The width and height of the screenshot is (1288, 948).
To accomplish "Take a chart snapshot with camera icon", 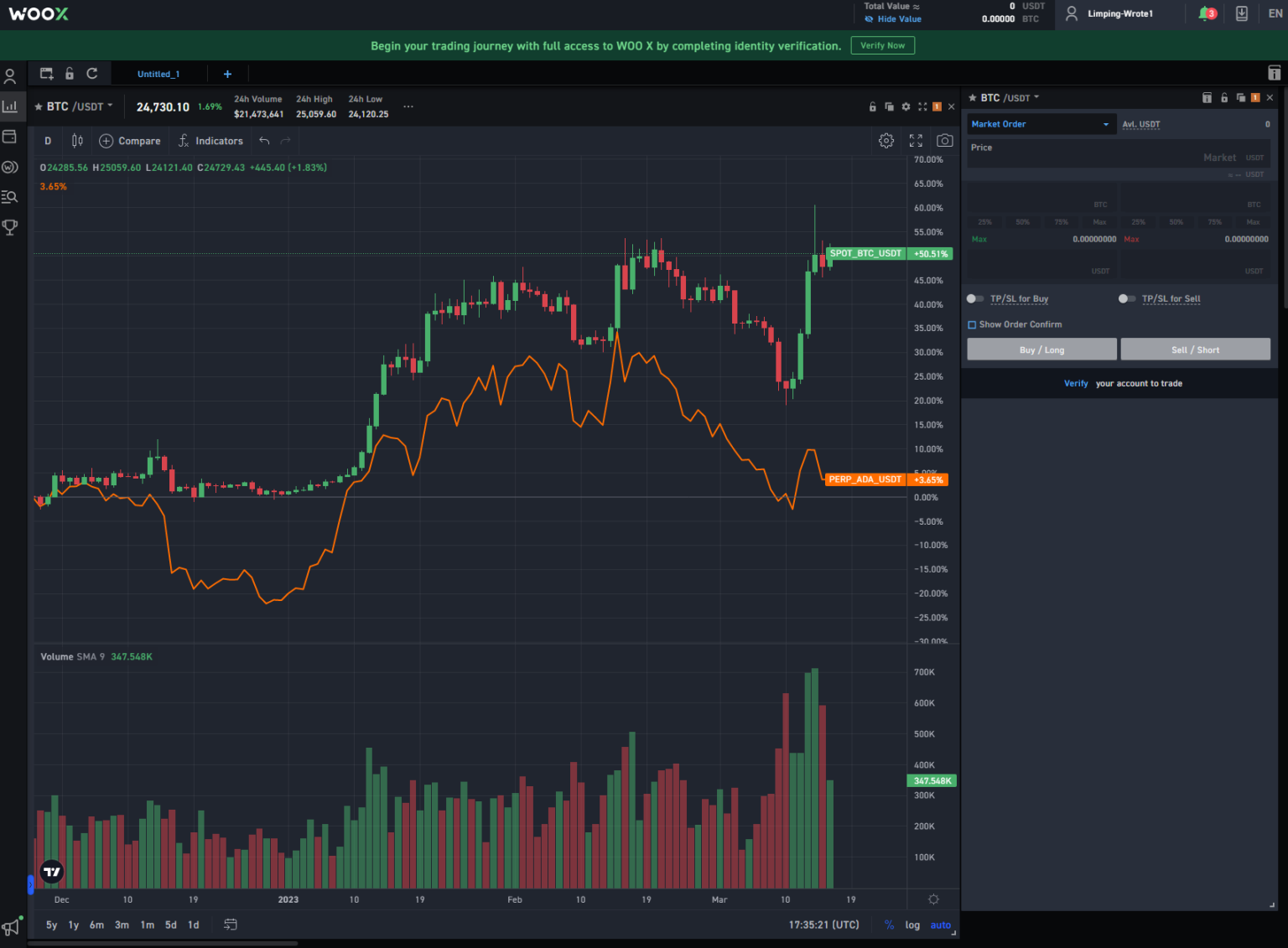I will [x=945, y=141].
